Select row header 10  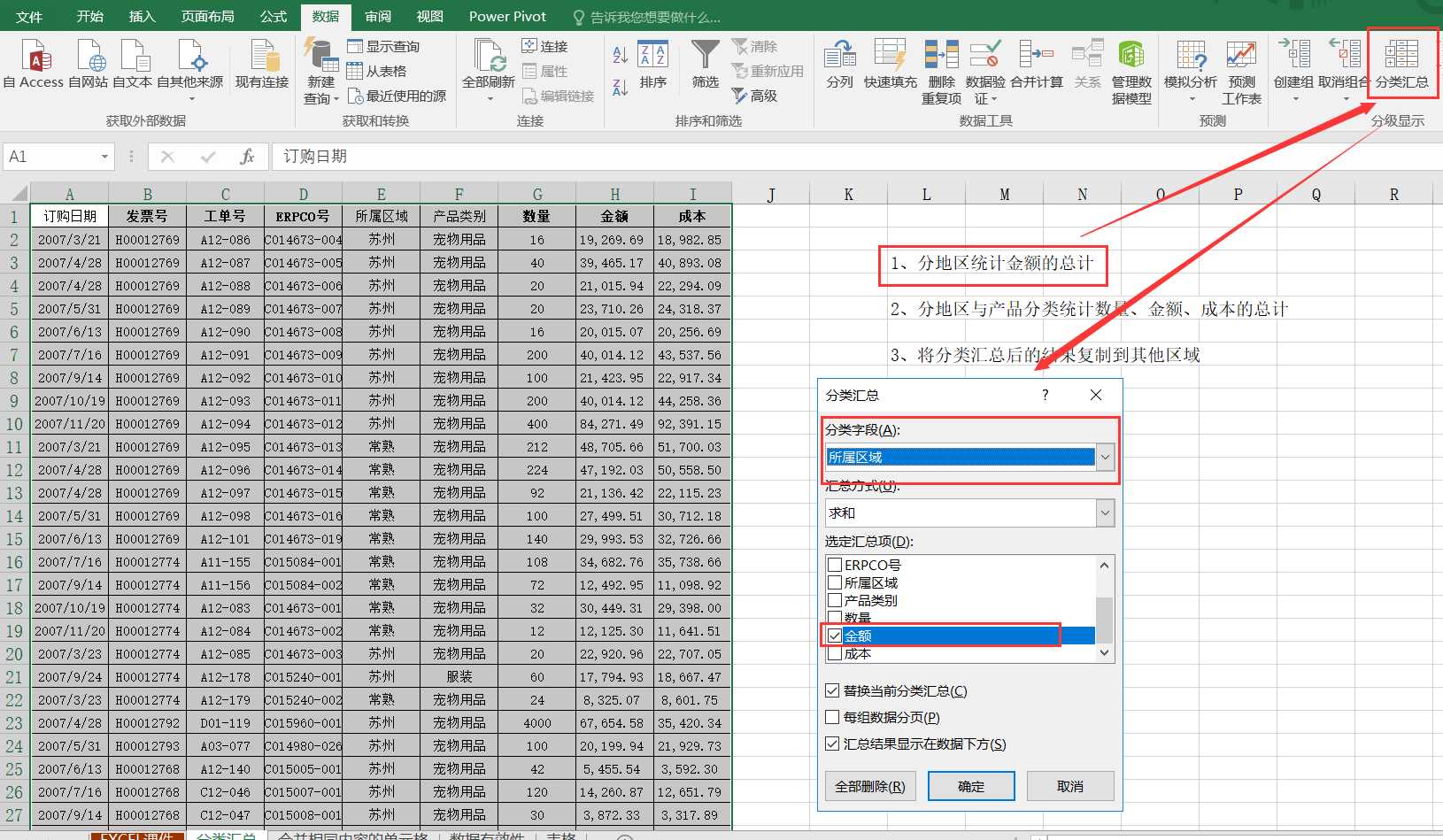pyautogui.click(x=14, y=424)
